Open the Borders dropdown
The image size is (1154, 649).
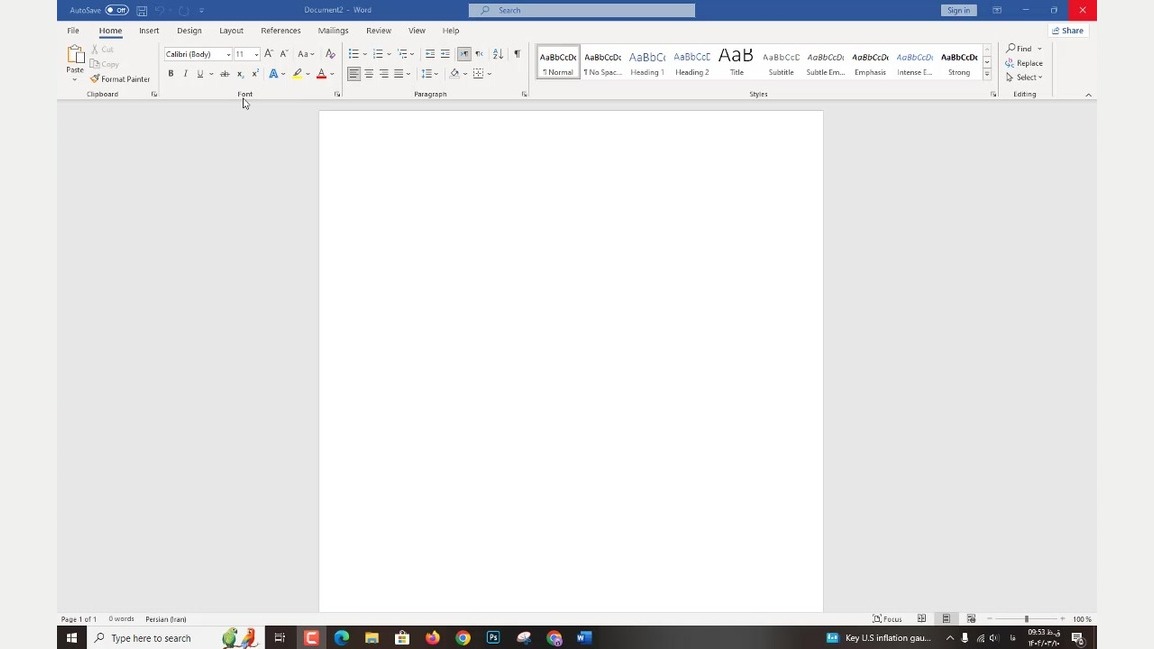(x=489, y=74)
